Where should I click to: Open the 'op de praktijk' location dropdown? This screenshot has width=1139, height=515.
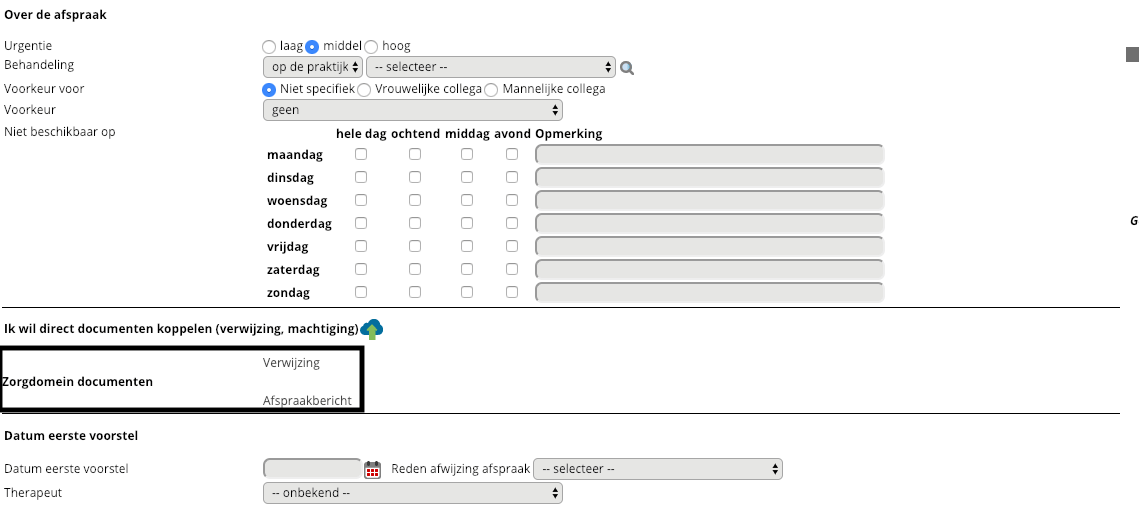point(311,67)
